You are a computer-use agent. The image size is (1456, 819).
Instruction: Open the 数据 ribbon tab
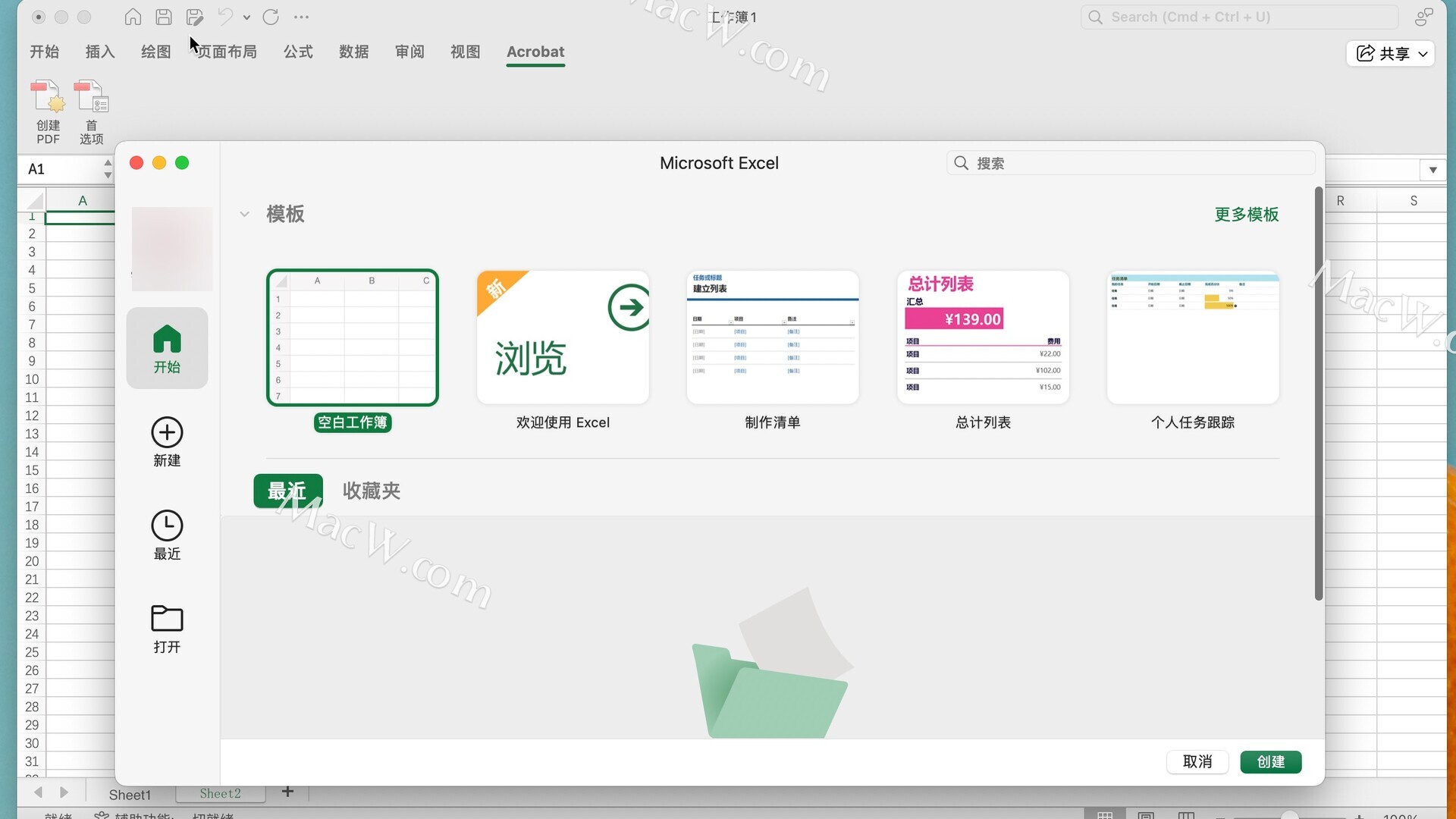point(354,52)
